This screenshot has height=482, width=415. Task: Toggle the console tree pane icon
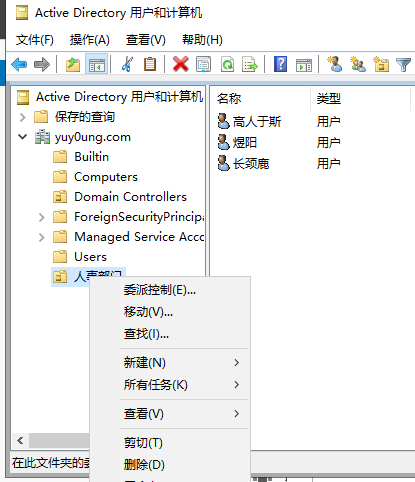click(96, 64)
